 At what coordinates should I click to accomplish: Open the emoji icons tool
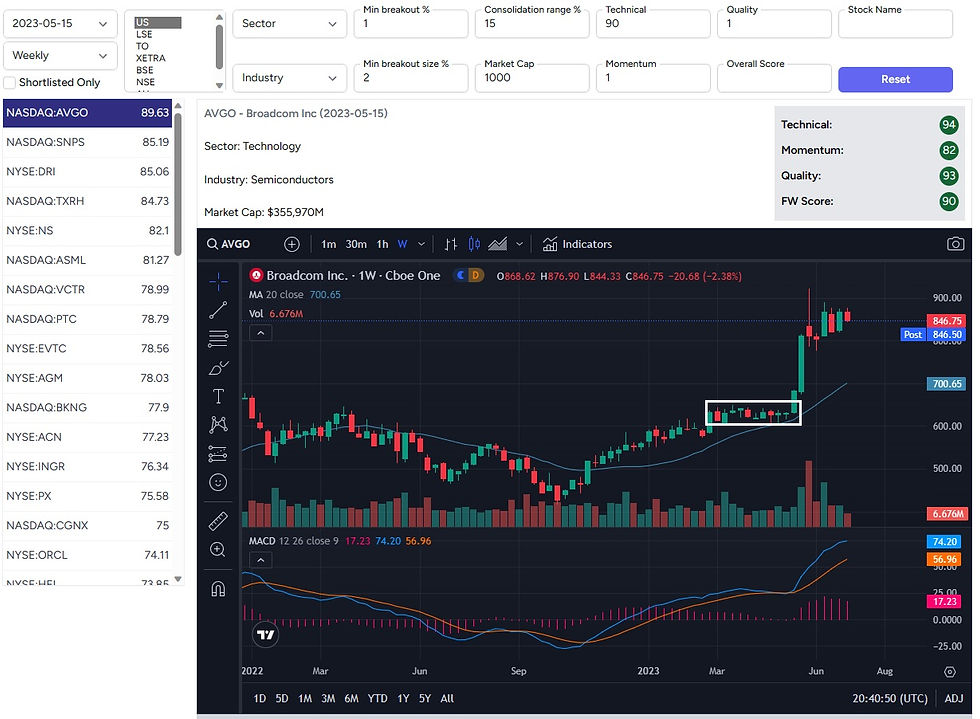tap(218, 482)
